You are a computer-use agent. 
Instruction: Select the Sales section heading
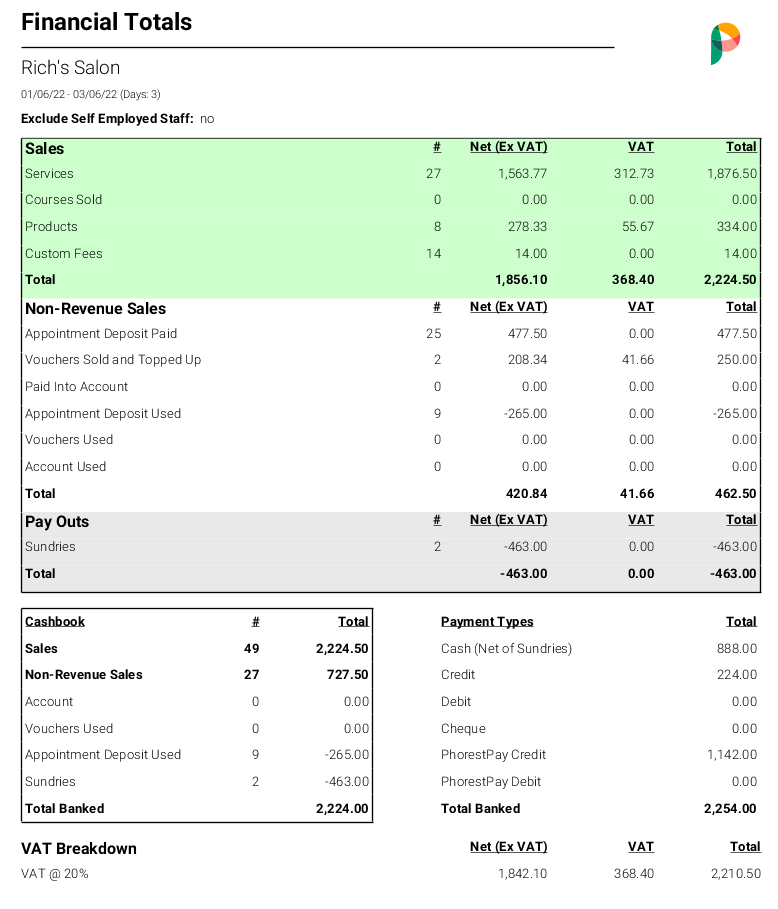[x=45, y=148]
